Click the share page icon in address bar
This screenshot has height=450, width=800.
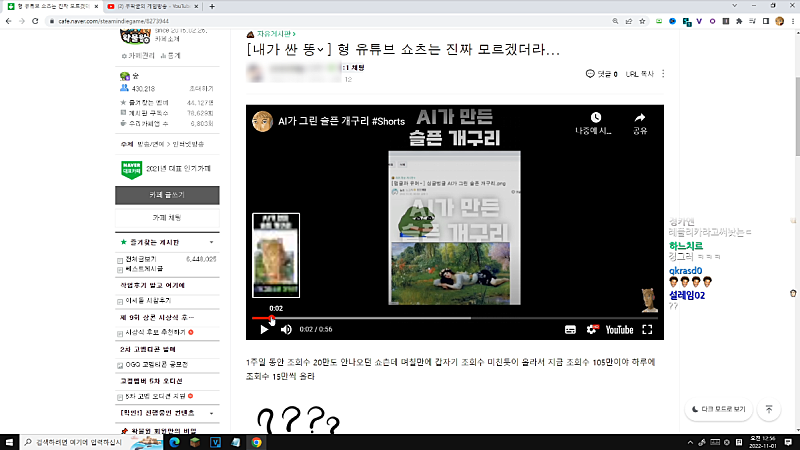coord(629,21)
